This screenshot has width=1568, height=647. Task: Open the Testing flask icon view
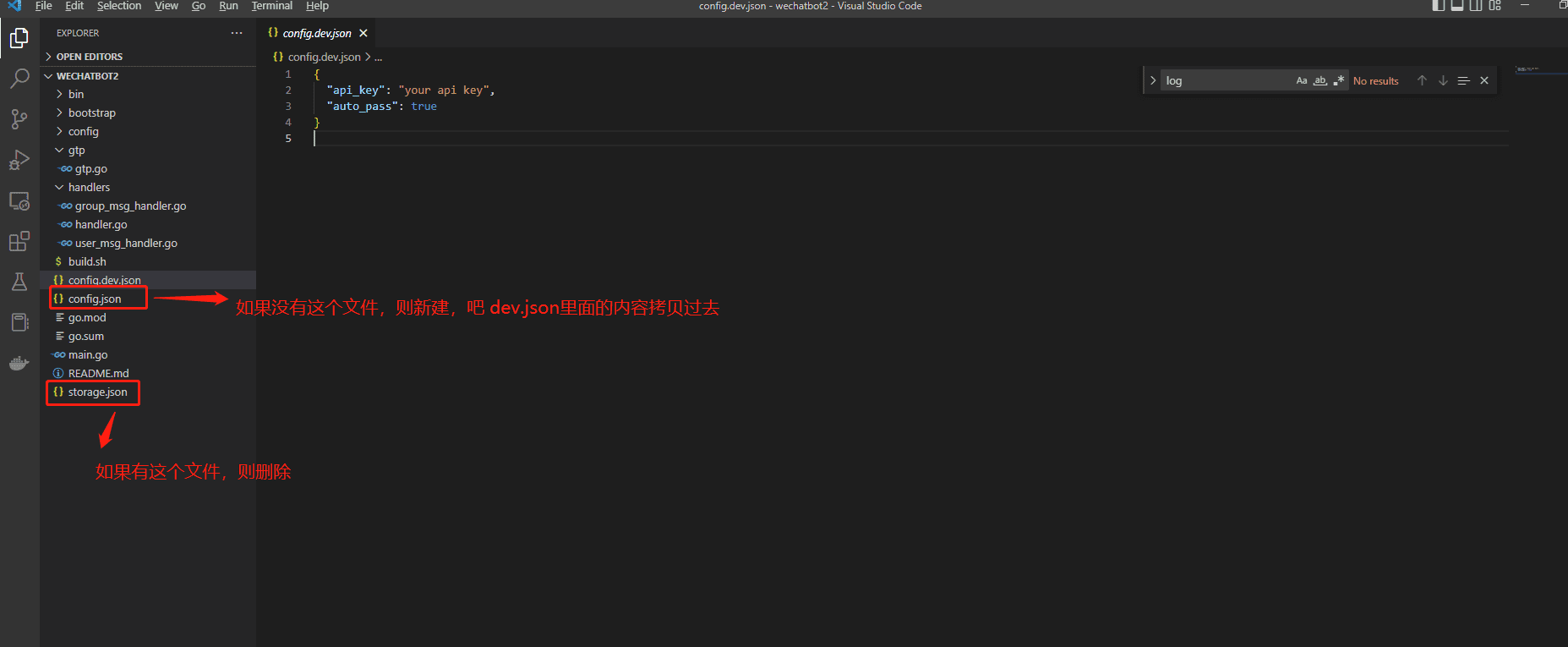coord(19,282)
